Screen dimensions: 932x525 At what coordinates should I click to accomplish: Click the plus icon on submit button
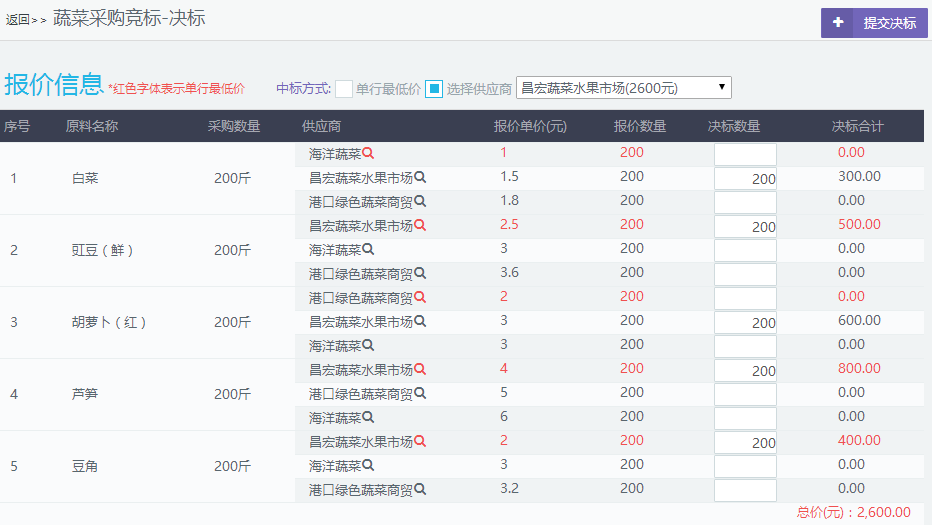click(837, 23)
